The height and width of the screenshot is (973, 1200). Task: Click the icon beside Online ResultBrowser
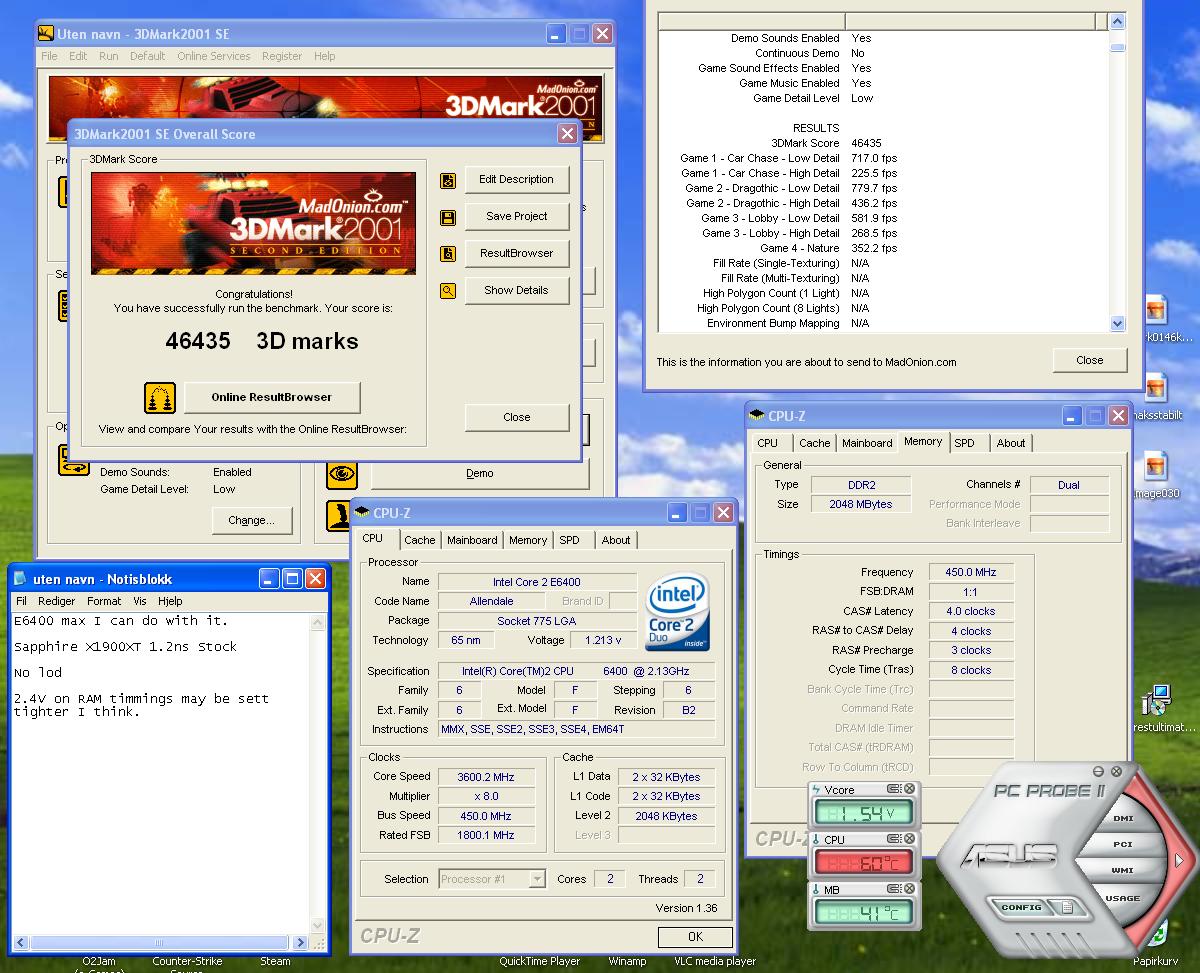click(x=160, y=397)
